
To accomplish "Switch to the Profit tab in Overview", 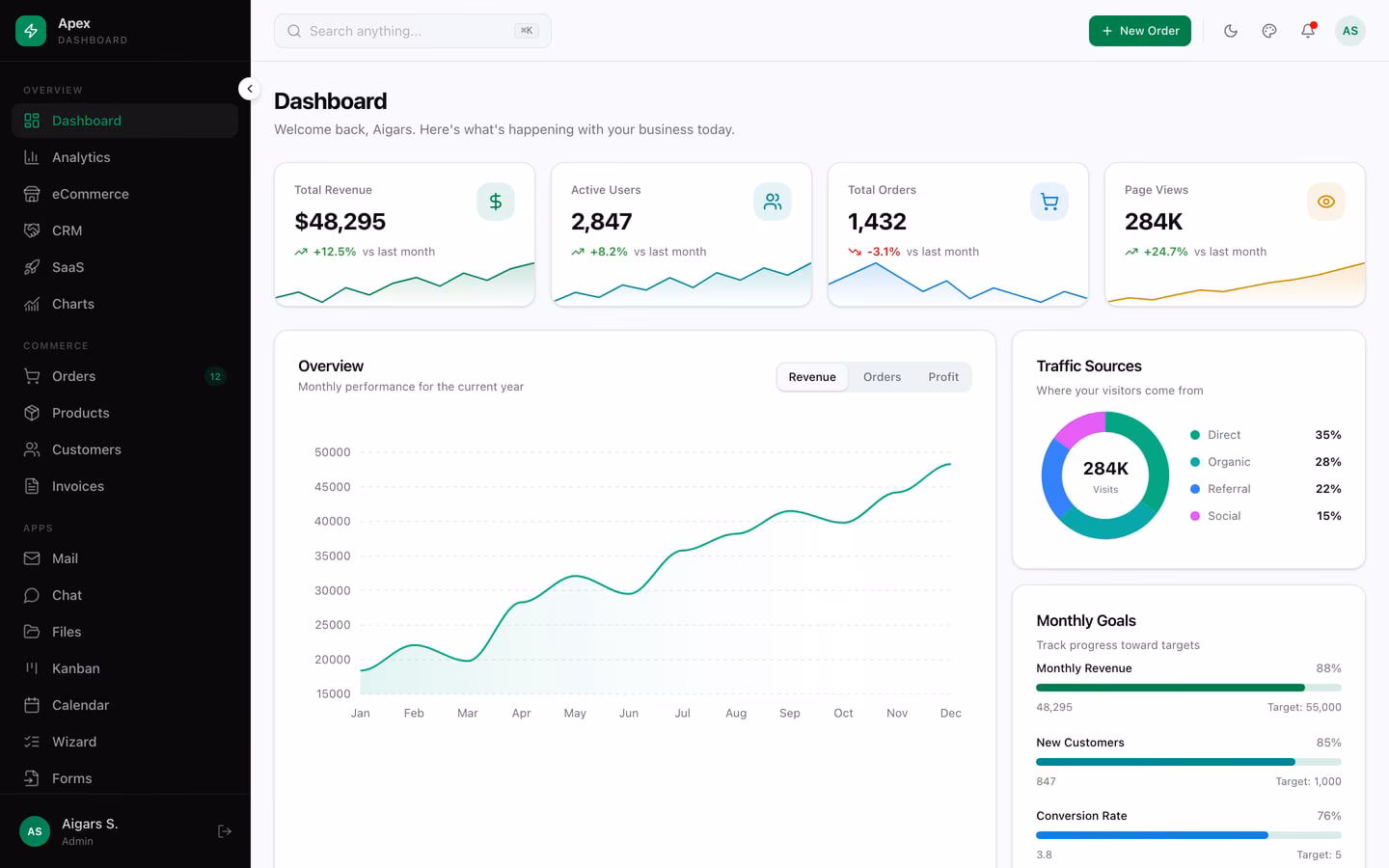I will 943,377.
